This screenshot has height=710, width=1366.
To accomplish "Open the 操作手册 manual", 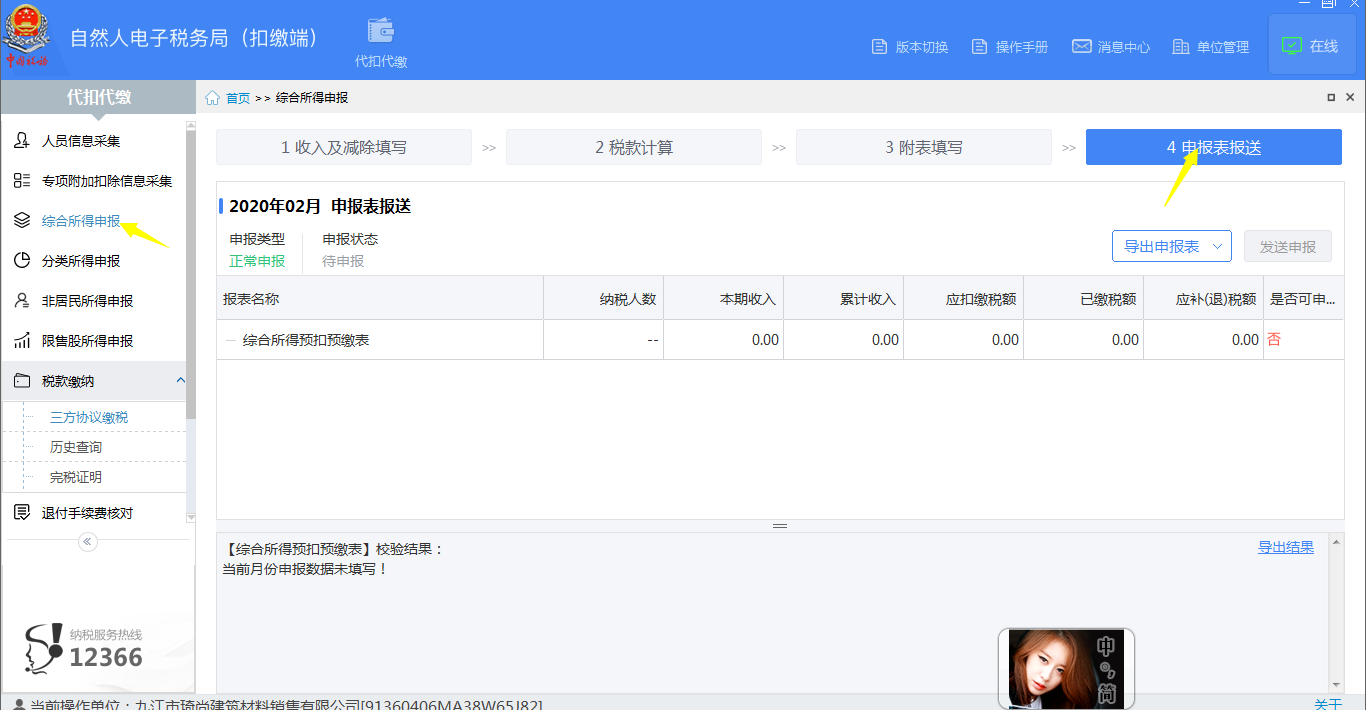I will [x=1009, y=46].
